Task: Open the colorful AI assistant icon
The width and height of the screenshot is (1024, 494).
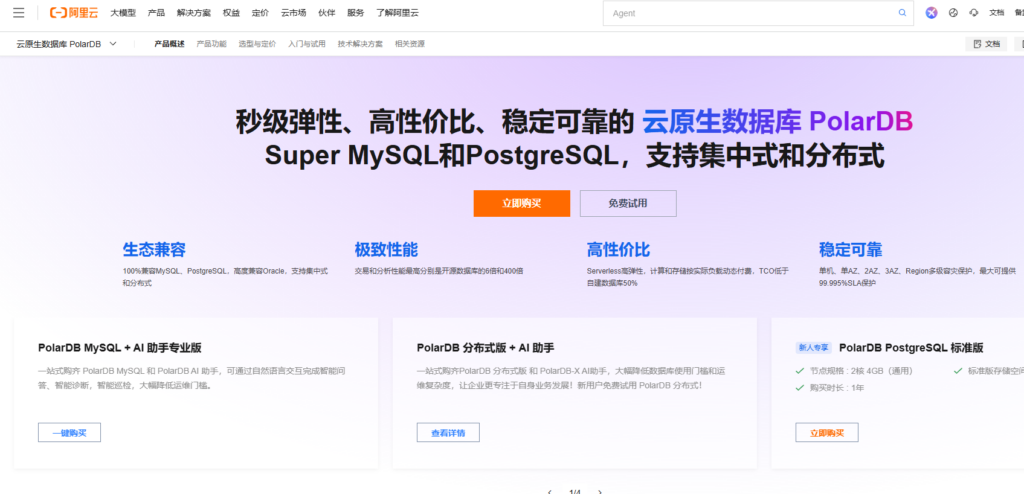Action: (x=931, y=12)
